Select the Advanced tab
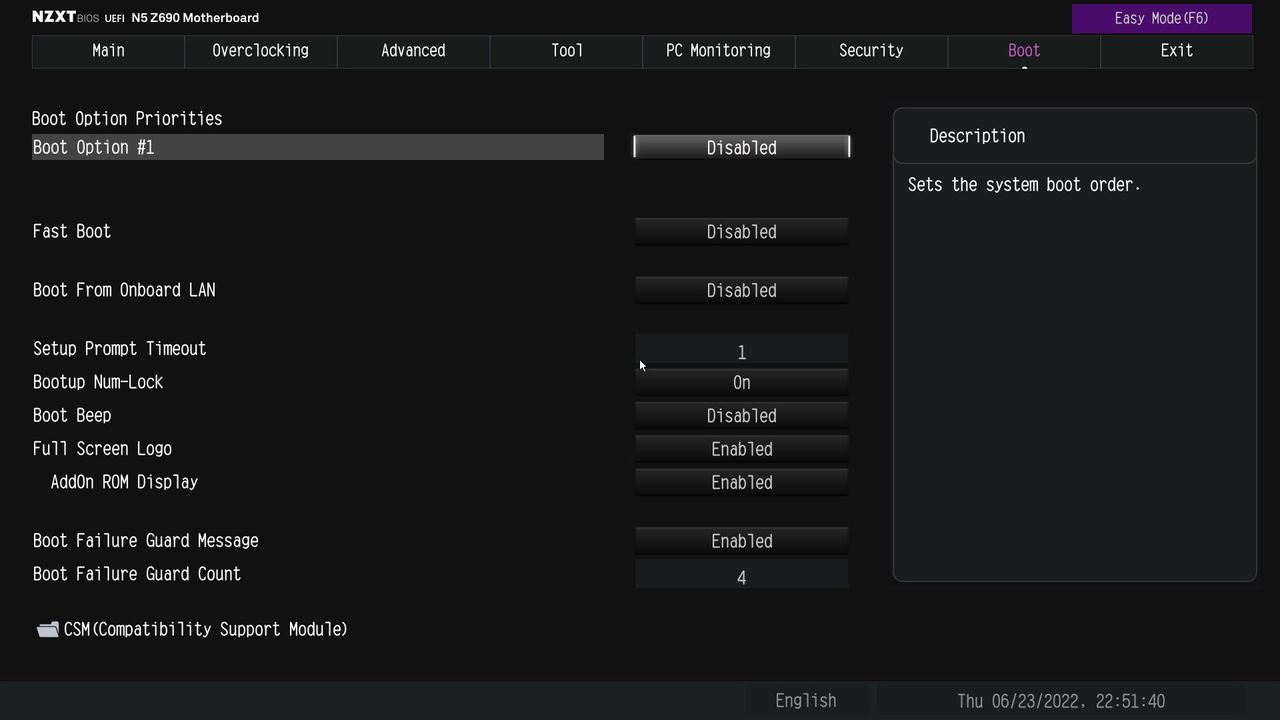 pyautogui.click(x=413, y=51)
